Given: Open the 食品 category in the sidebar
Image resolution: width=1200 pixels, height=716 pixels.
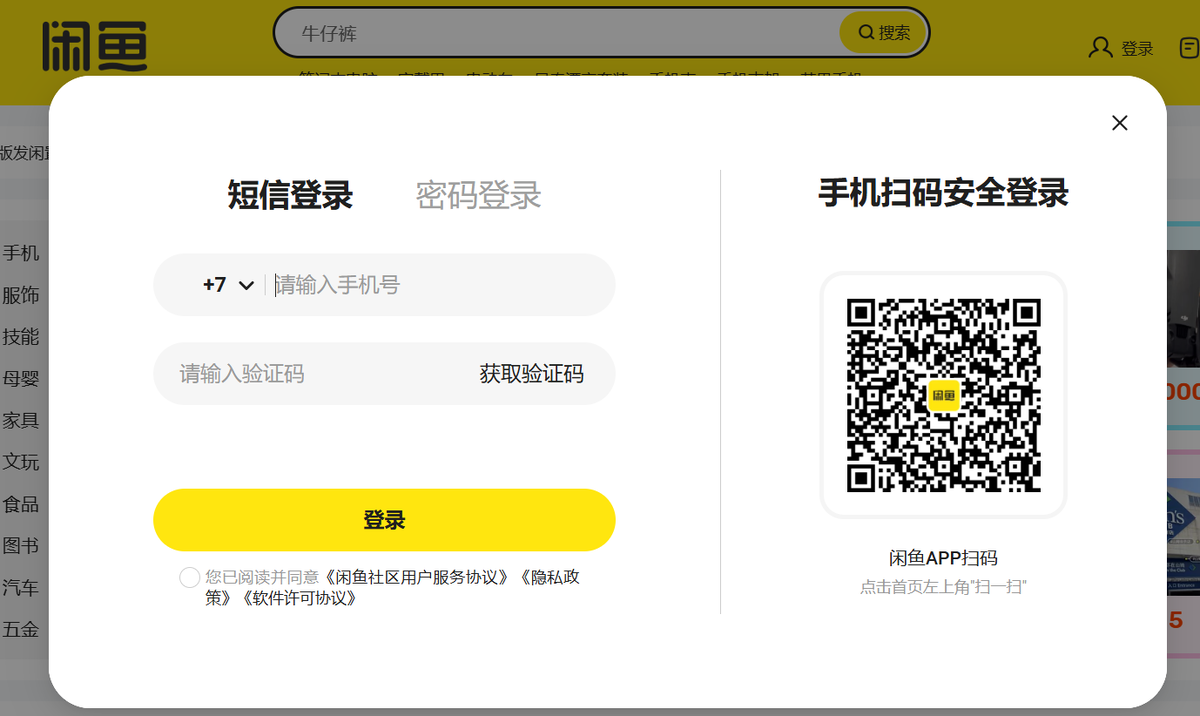Looking at the screenshot, I should click(x=20, y=504).
